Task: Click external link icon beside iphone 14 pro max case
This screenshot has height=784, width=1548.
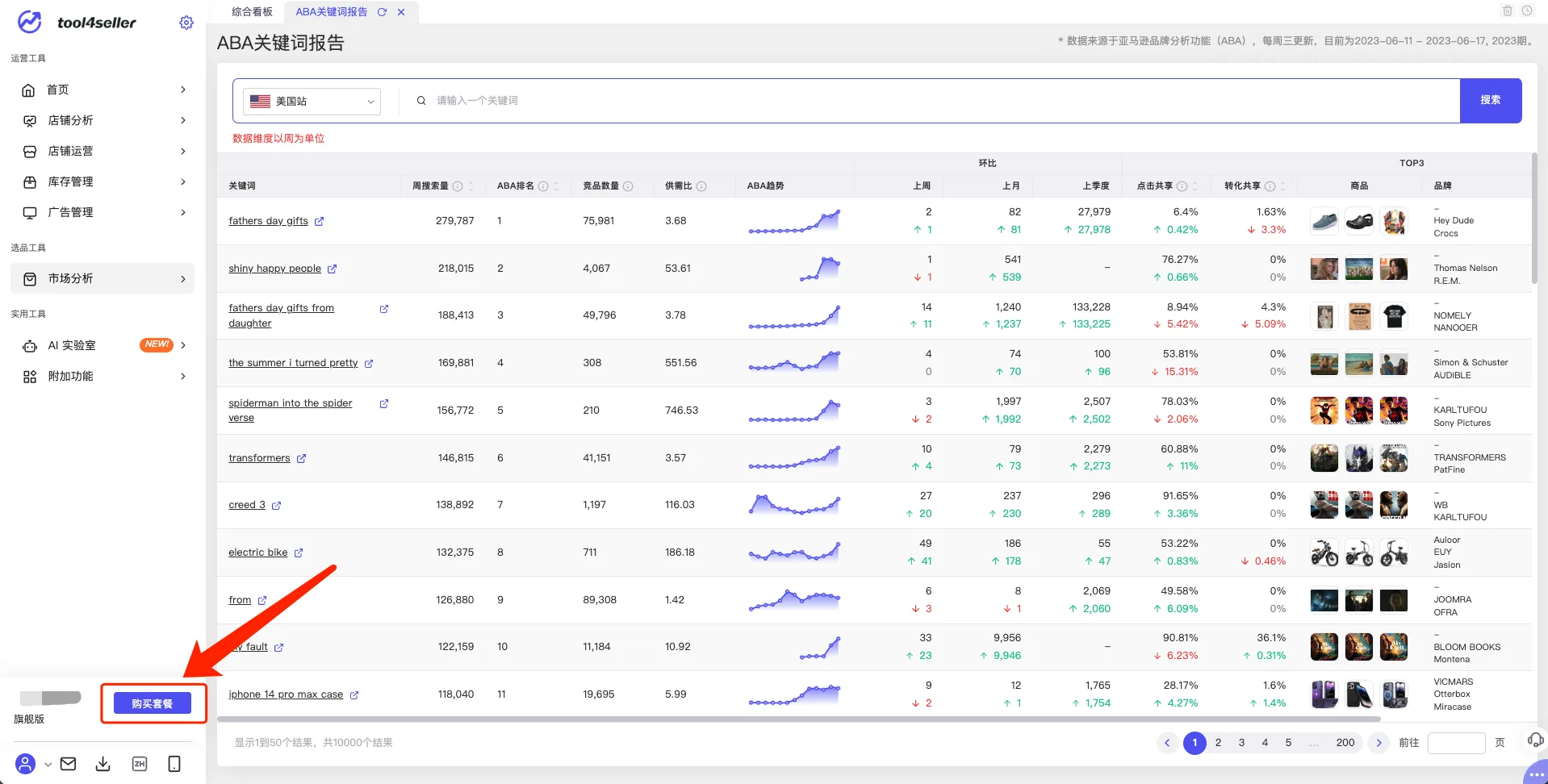Action: (x=354, y=694)
